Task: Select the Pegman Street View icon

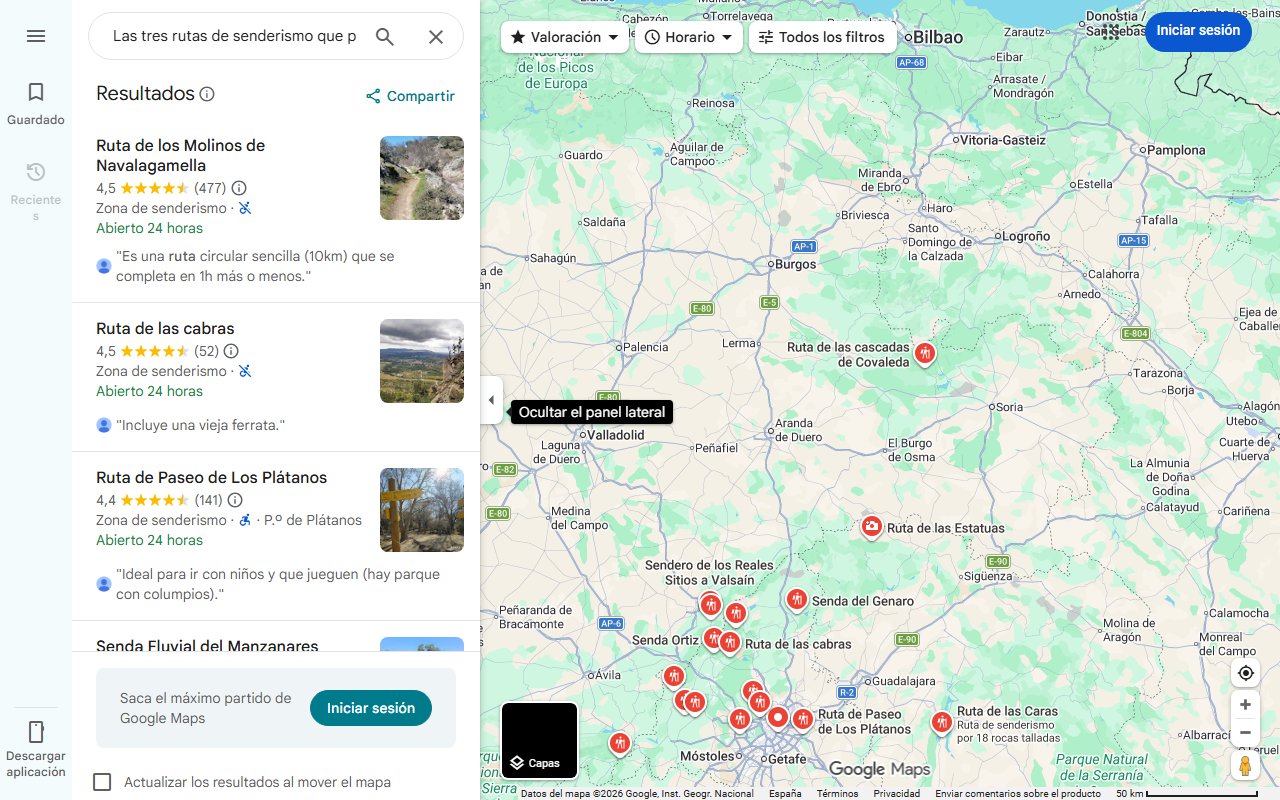Action: [1245, 765]
